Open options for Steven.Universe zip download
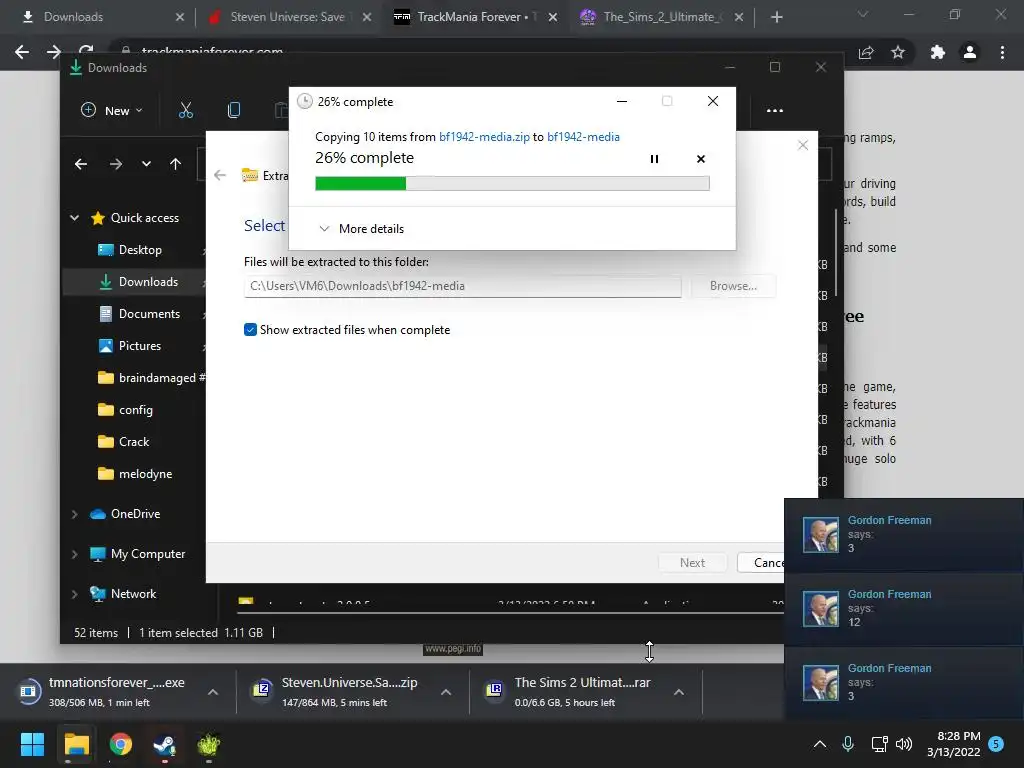The width and height of the screenshot is (1024, 768). click(446, 692)
